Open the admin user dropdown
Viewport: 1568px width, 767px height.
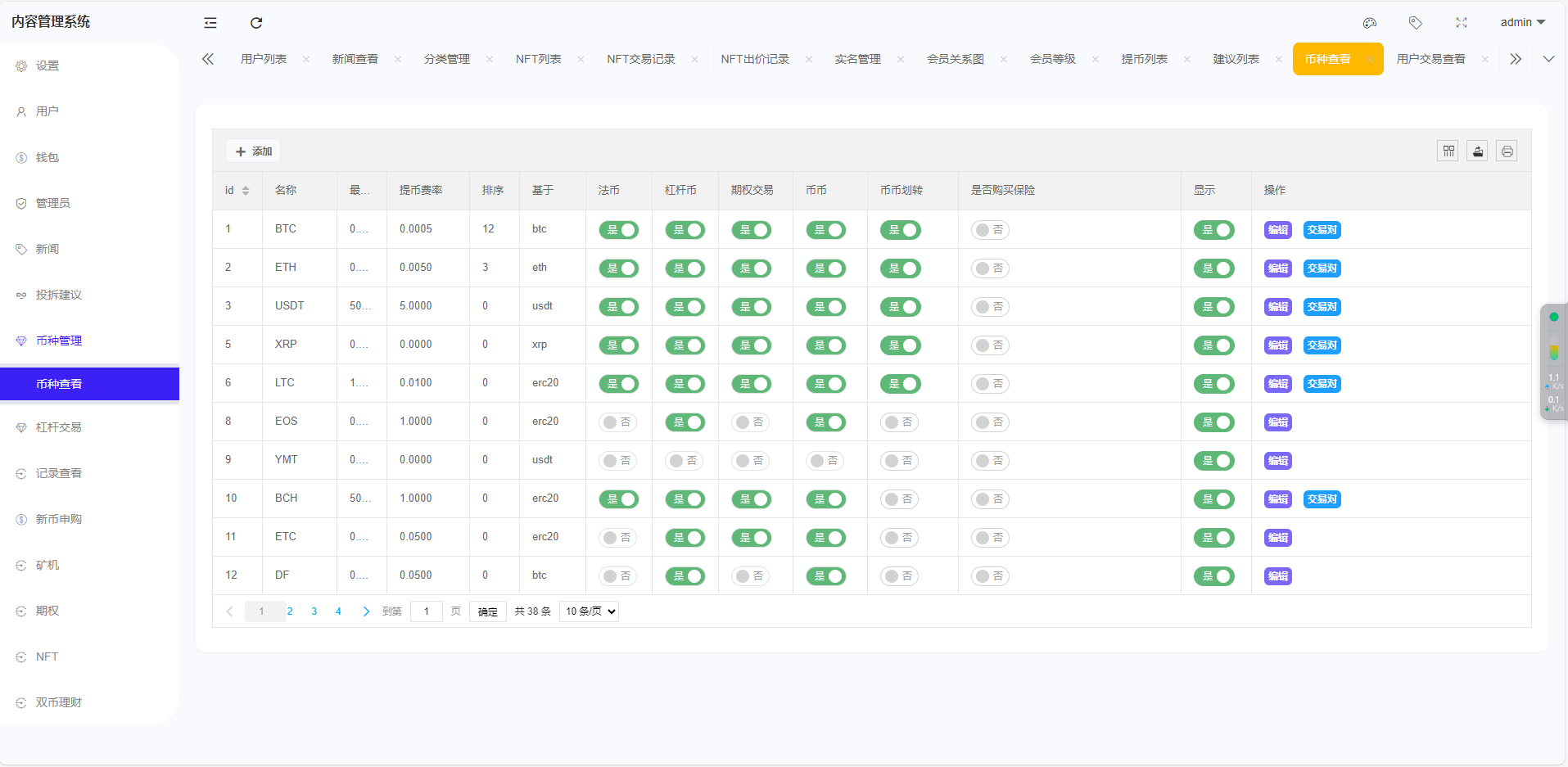coord(1522,22)
